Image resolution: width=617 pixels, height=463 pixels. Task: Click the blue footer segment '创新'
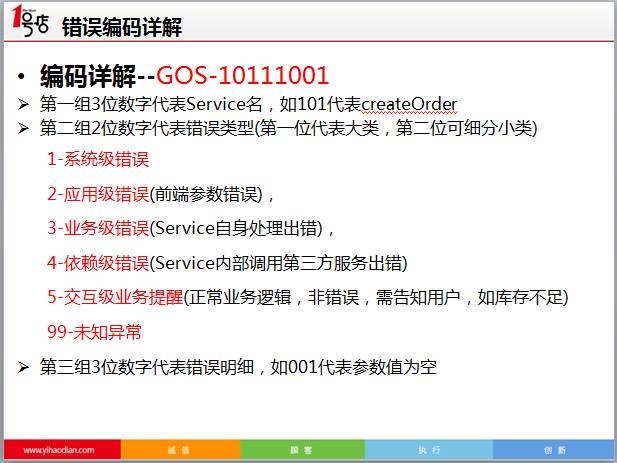[x=554, y=450]
